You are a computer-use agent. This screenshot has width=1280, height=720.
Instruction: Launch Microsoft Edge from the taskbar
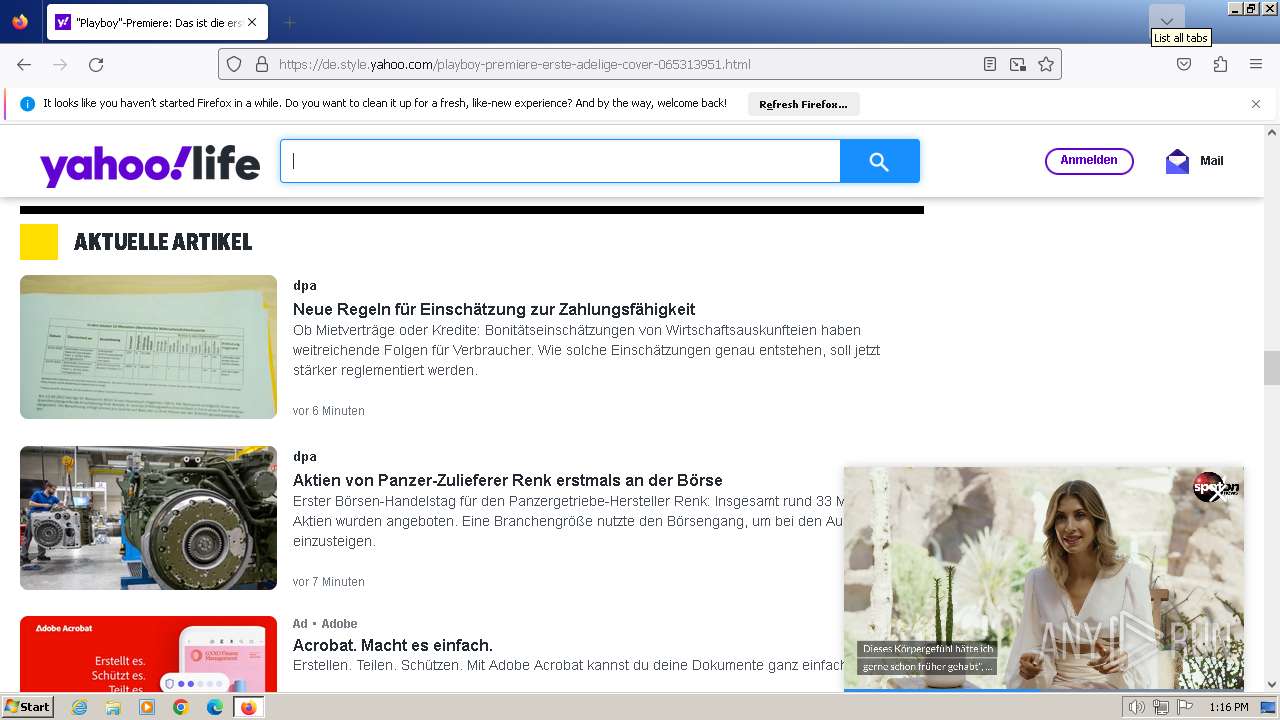(x=215, y=707)
